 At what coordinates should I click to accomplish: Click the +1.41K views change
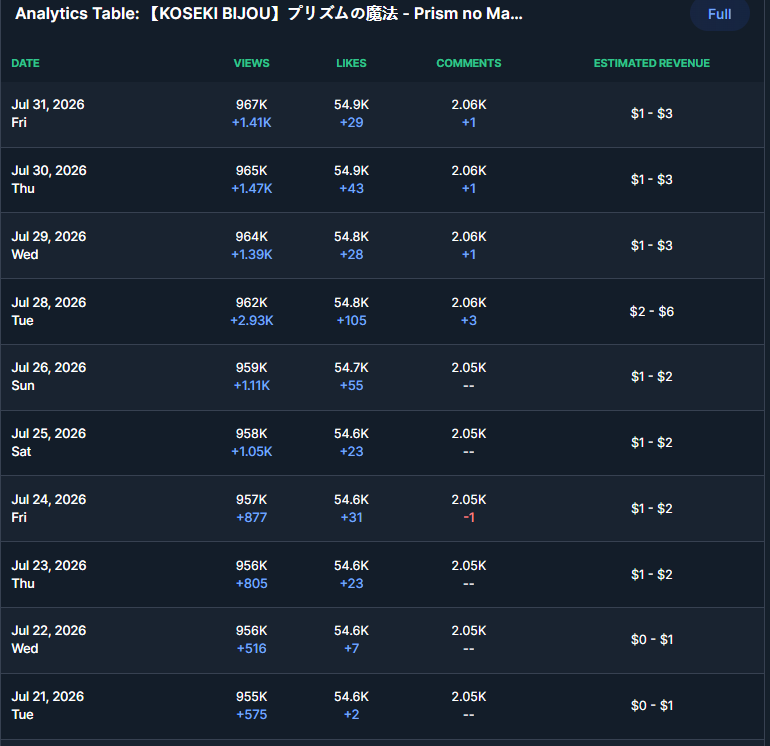pos(251,123)
